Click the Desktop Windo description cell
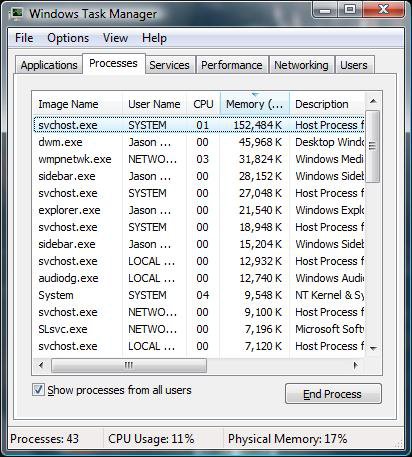 pyautogui.click(x=329, y=142)
